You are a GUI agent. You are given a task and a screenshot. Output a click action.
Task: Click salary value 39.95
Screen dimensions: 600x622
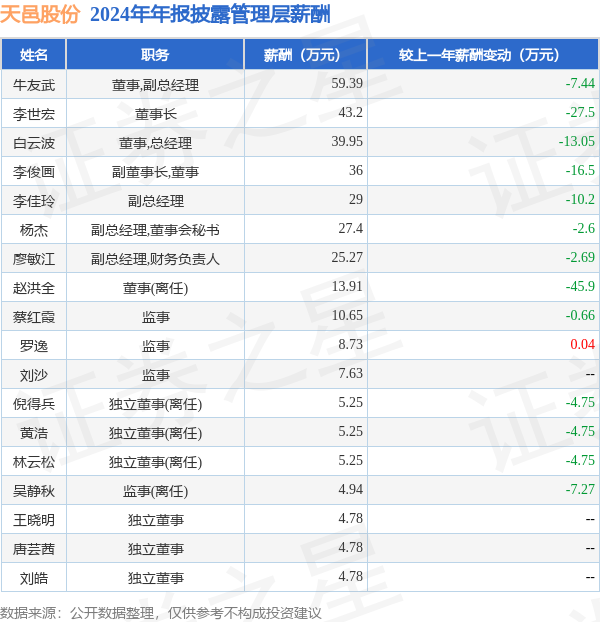[347, 141]
